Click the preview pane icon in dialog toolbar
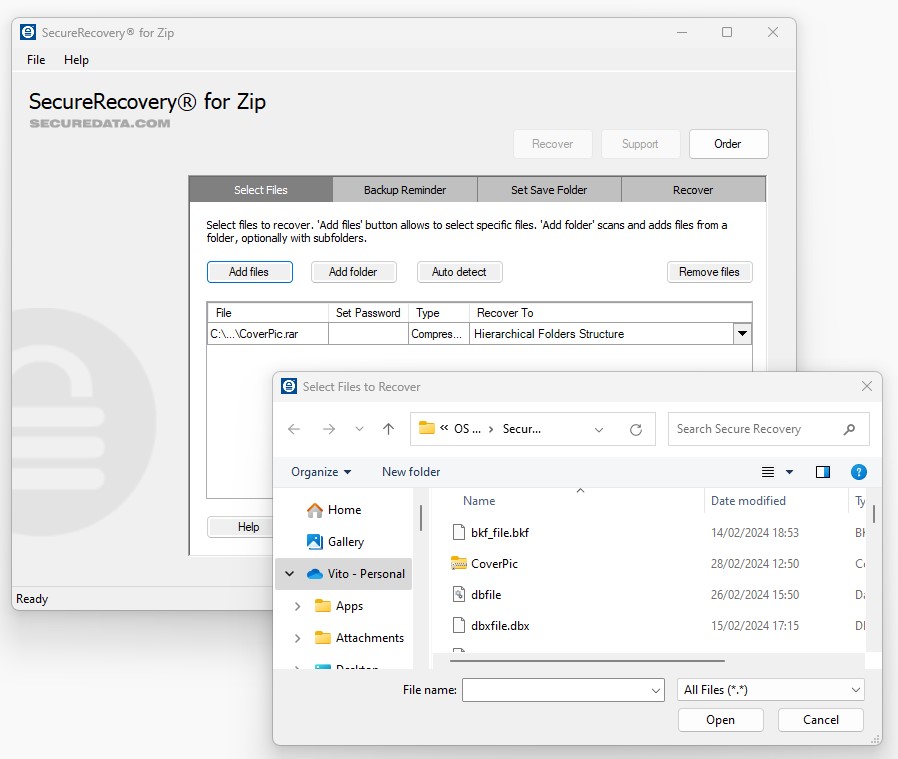Image resolution: width=898 pixels, height=759 pixels. click(x=824, y=471)
